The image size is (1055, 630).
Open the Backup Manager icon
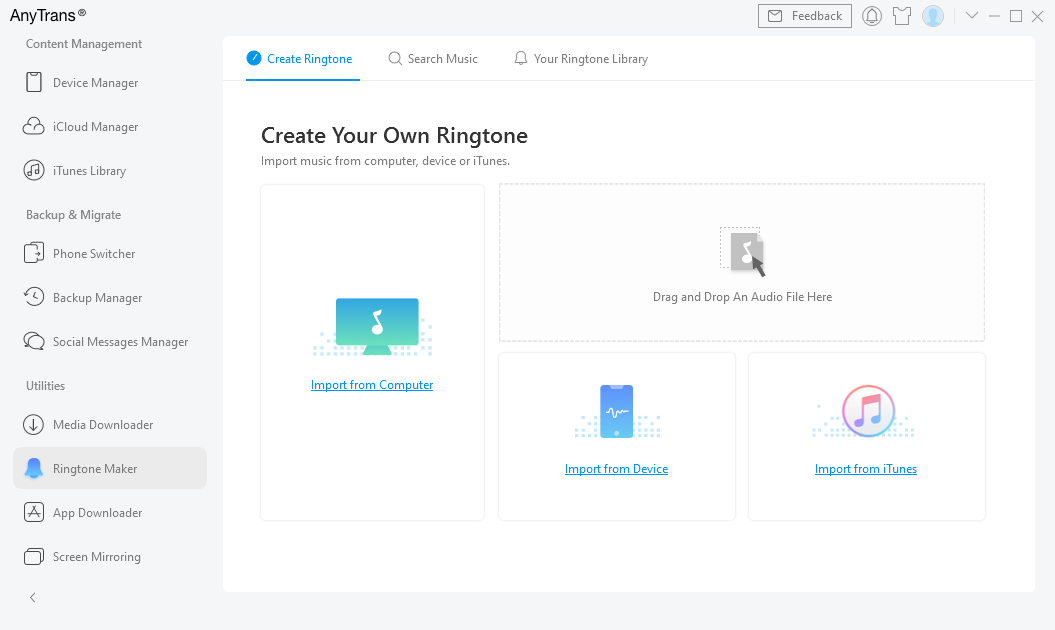point(34,298)
